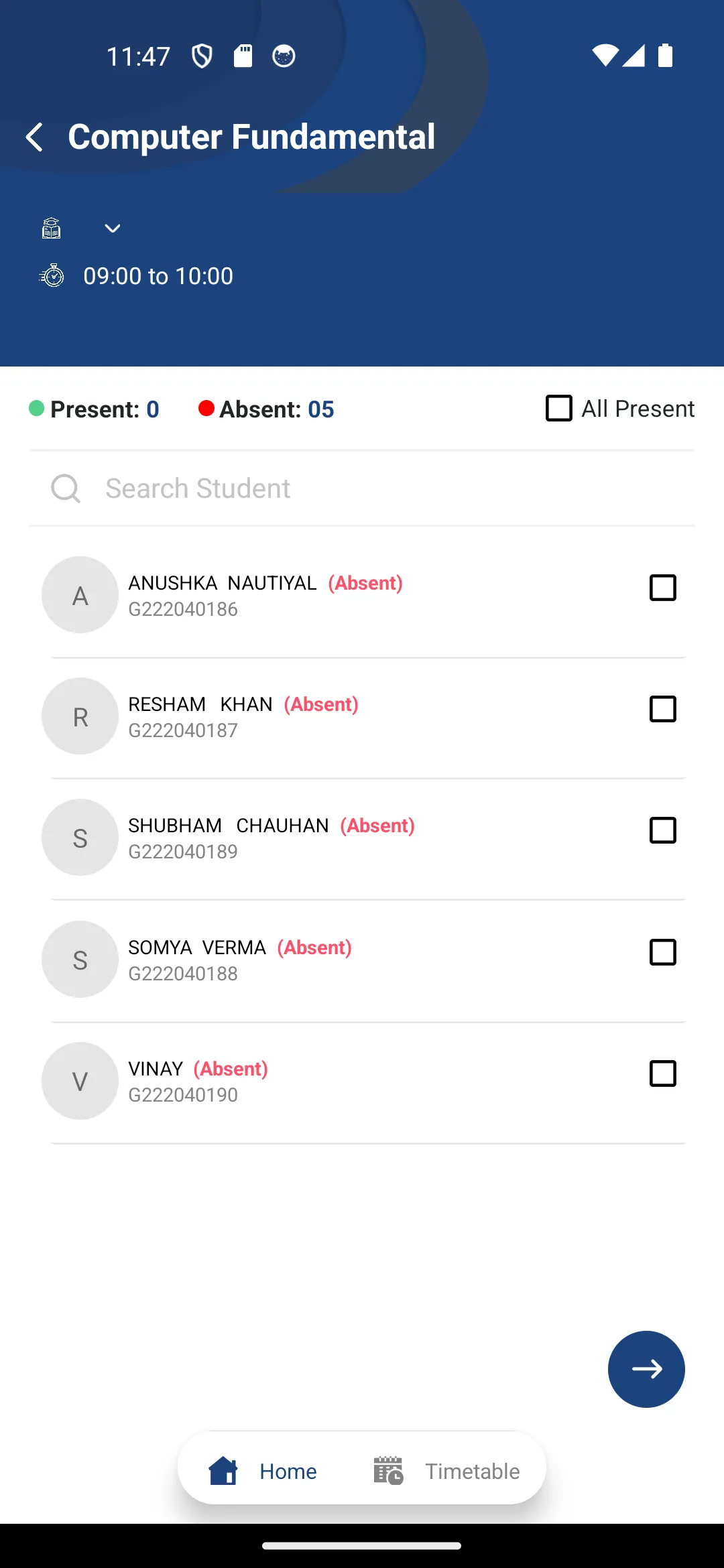Mark Anushka Nautiyal as present

tap(663, 588)
